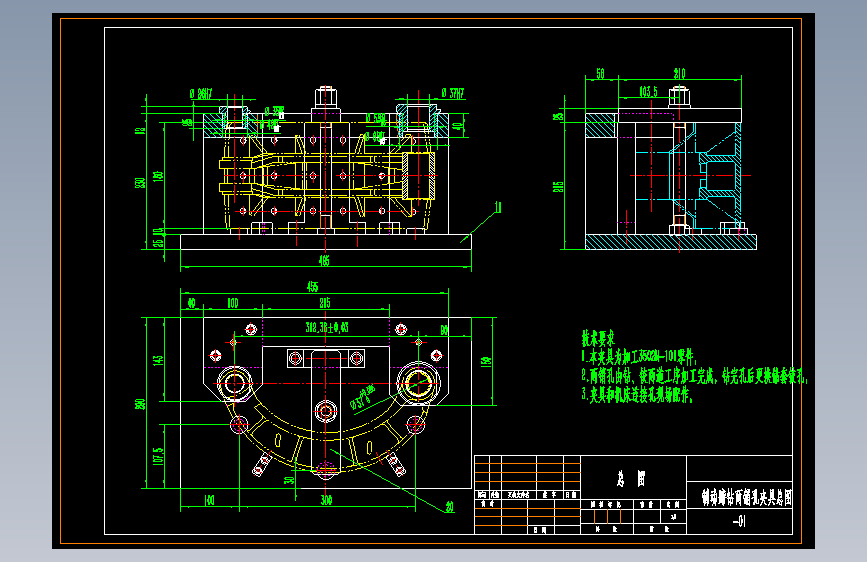This screenshot has width=867, height=562.
Task: Click the hatched base plate in side view
Action: [x=671, y=242]
